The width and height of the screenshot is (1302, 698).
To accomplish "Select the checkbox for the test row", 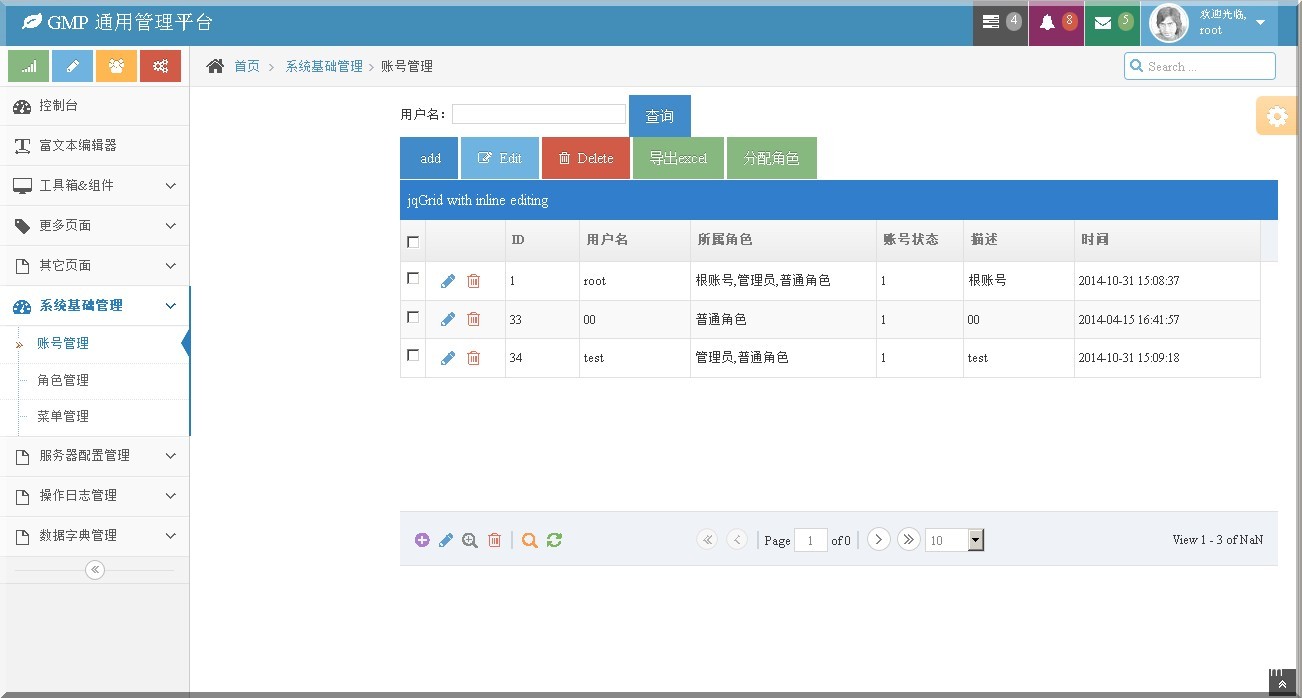I will (413, 355).
